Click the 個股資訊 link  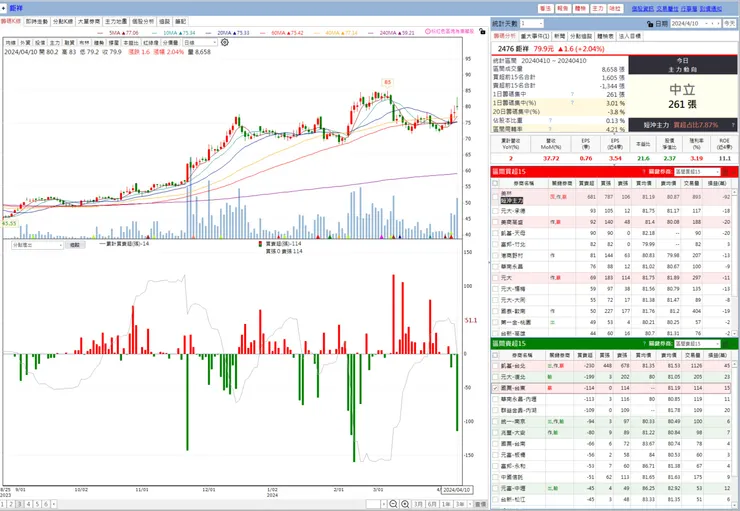[x=642, y=8]
